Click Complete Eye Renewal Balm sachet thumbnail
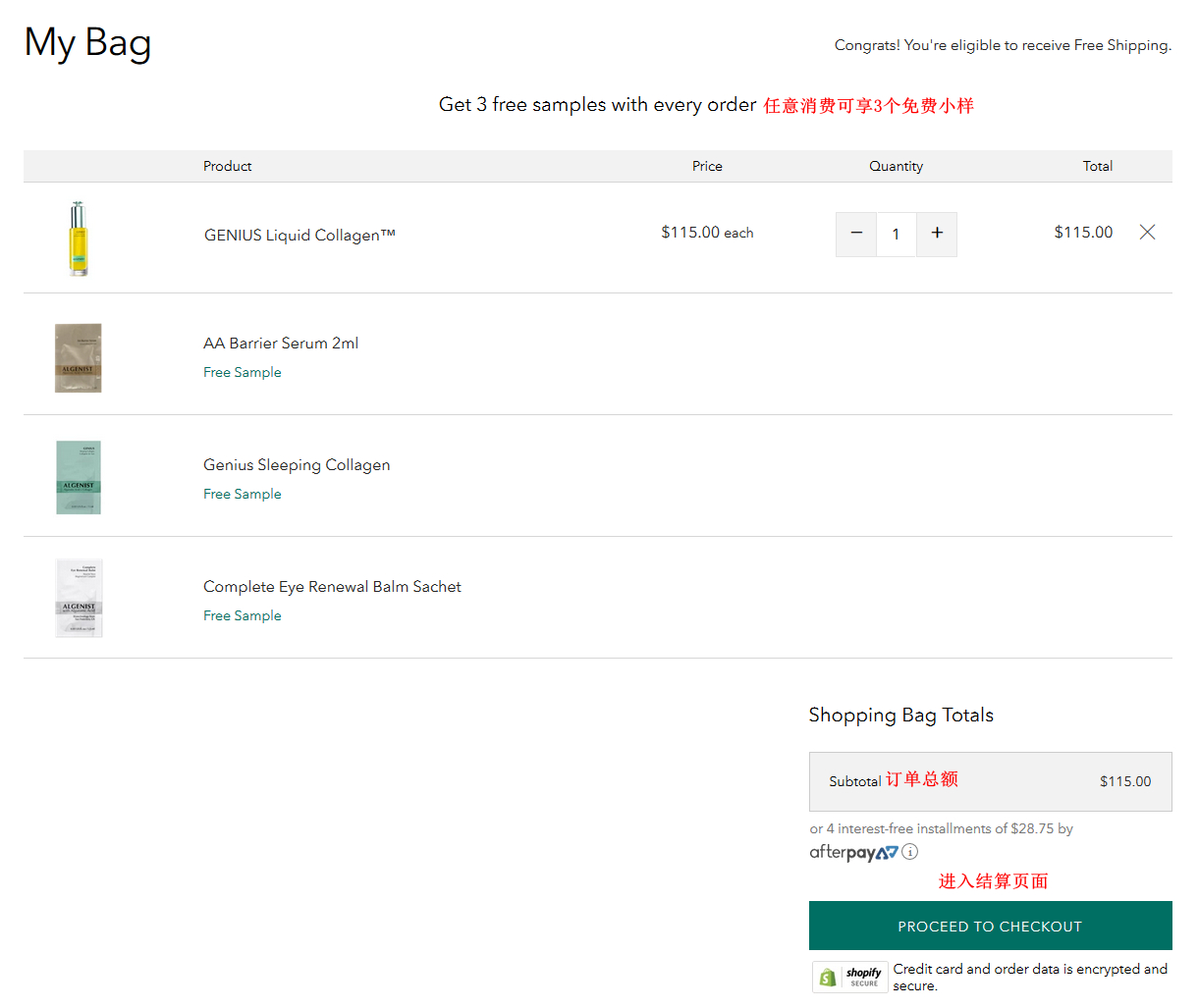1198x1008 pixels. coord(79,599)
